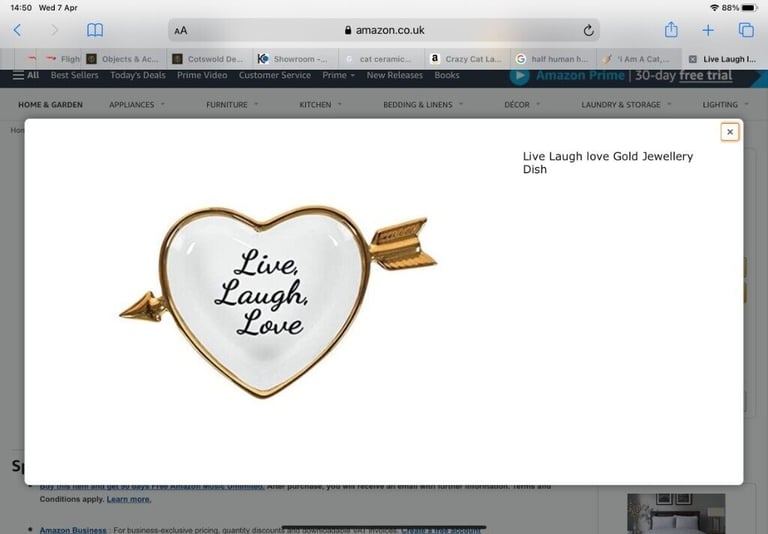Expand the Bedding & Linens dropdown
This screenshot has width=768, height=534.
423,105
